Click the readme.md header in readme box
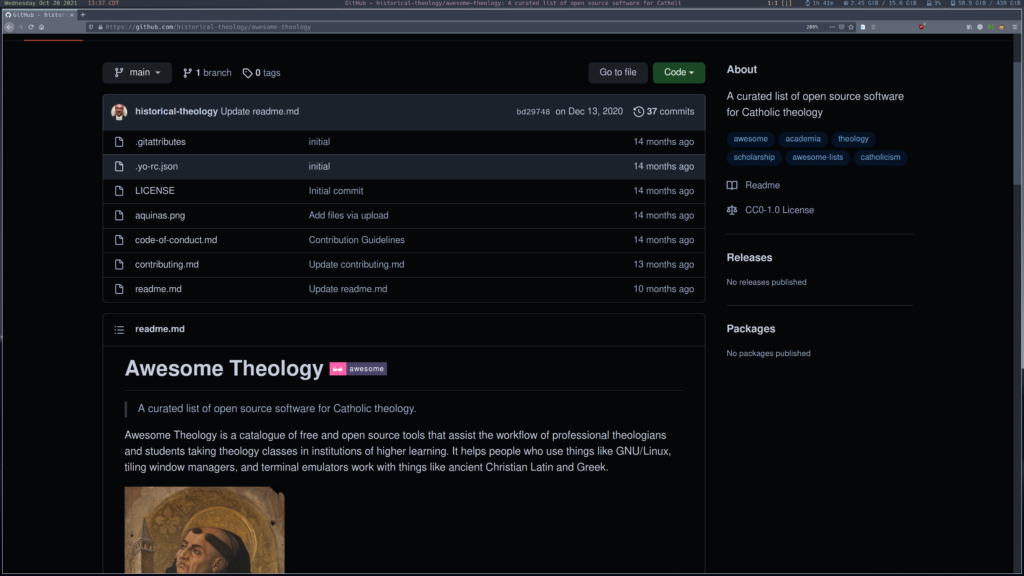 pyautogui.click(x=159, y=329)
